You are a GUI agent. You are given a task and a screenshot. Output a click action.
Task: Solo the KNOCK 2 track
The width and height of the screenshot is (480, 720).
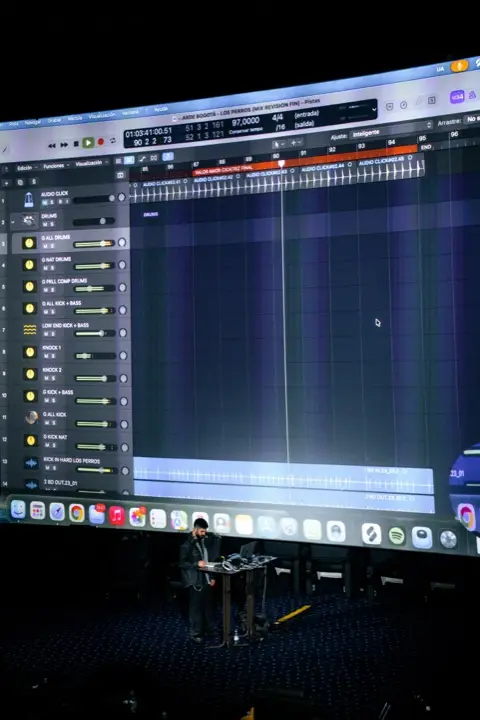click(x=54, y=378)
